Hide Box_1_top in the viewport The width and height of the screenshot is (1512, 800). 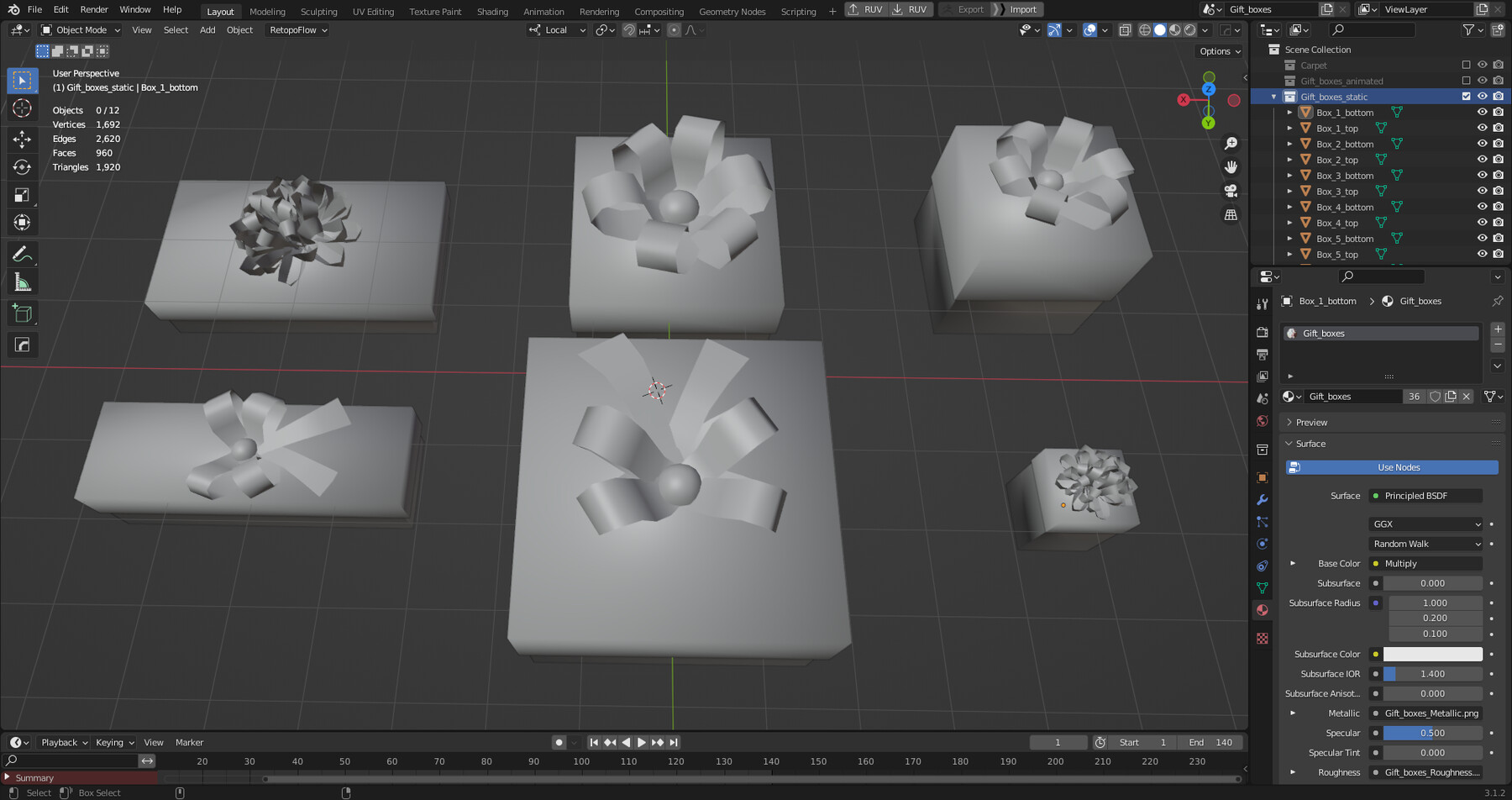(x=1482, y=128)
